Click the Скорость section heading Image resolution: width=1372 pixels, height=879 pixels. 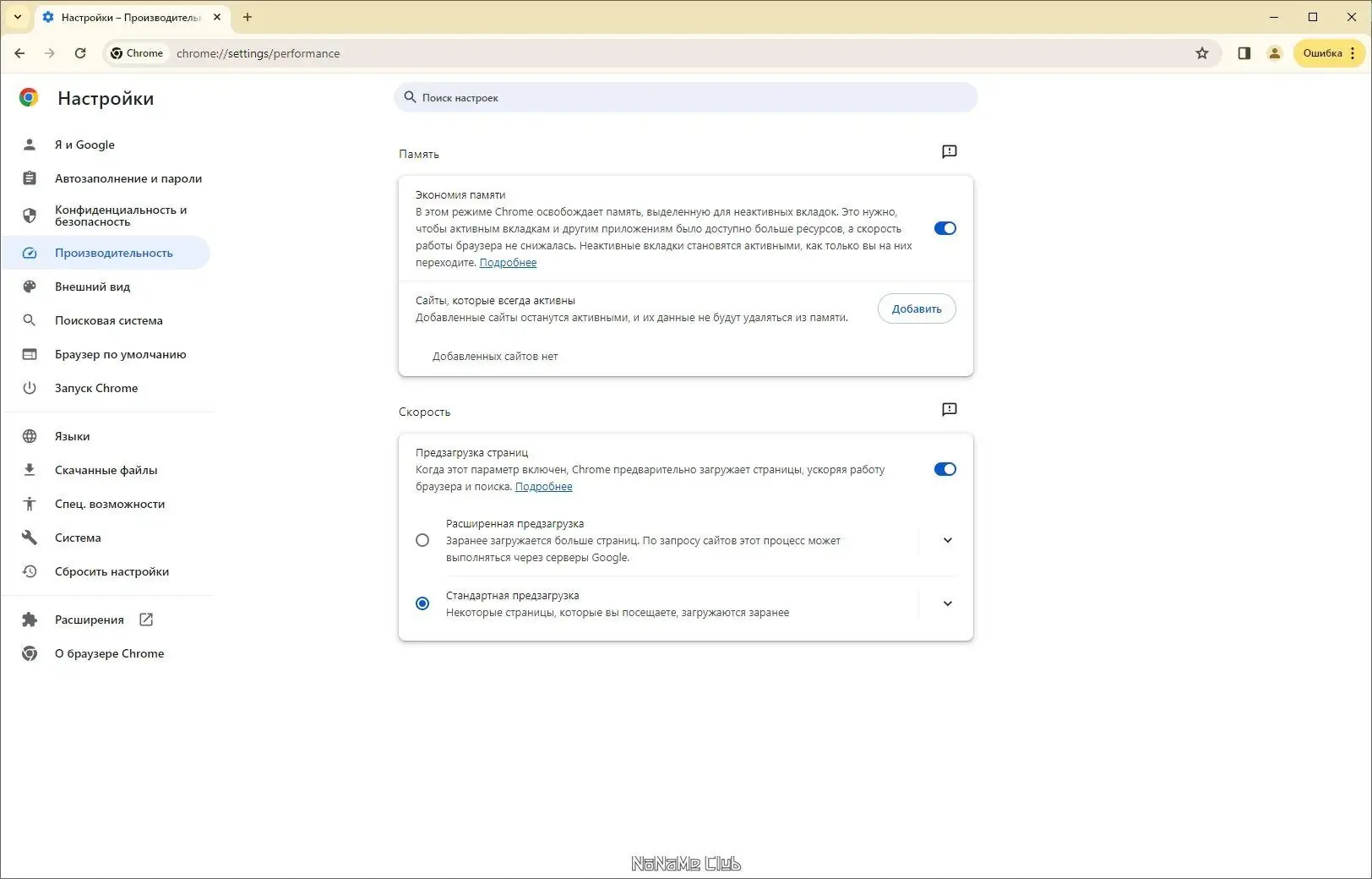coord(425,412)
